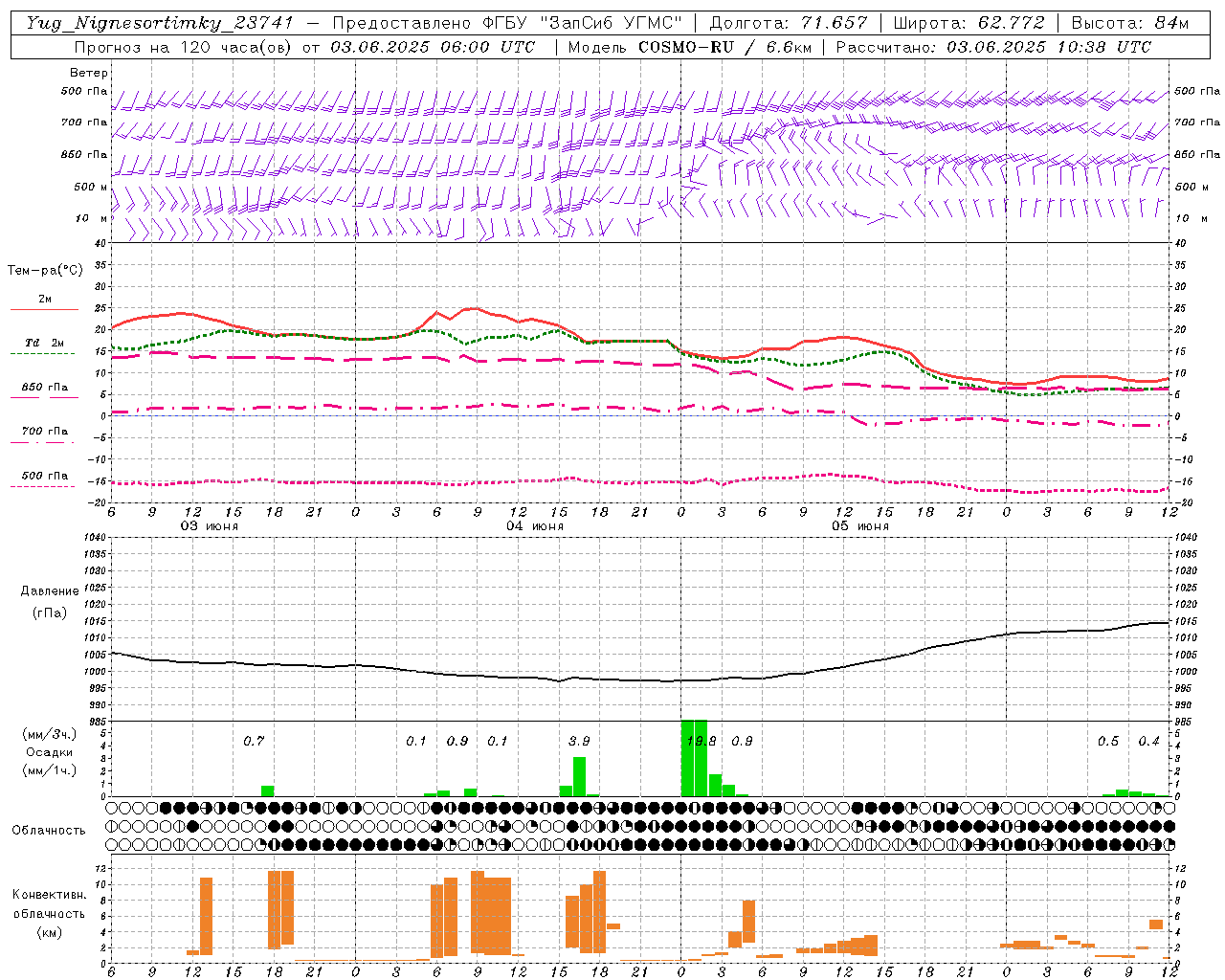Click the ФГБУ "ЗапСиб УГМС" provider text

point(581,23)
